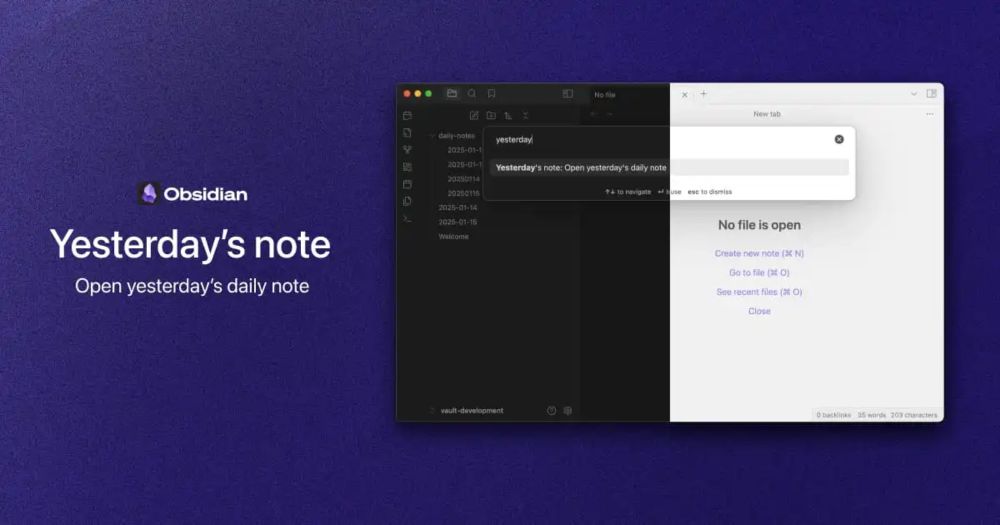Click the "Create new note" link

click(759, 253)
